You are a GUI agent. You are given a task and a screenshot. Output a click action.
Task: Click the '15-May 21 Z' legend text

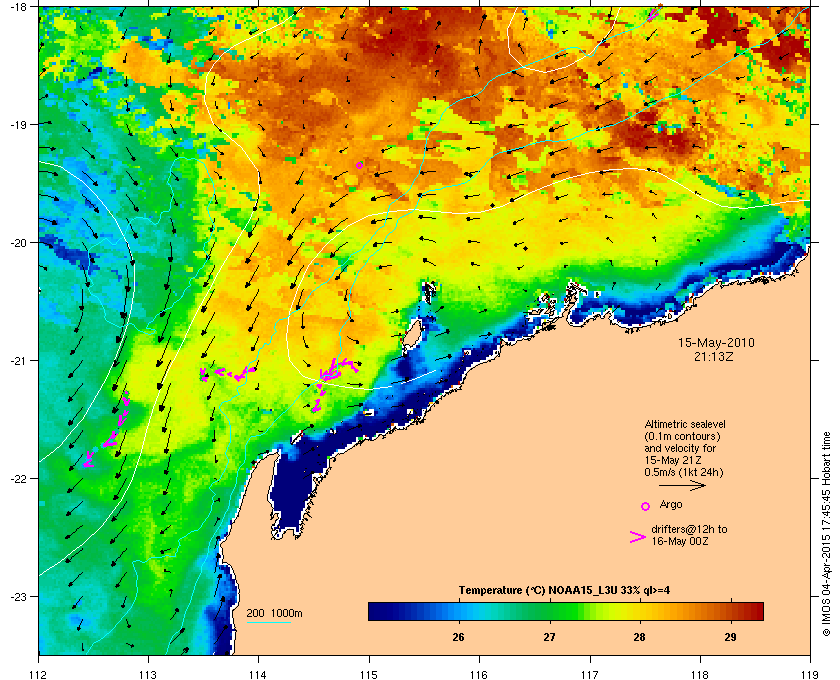point(673,460)
